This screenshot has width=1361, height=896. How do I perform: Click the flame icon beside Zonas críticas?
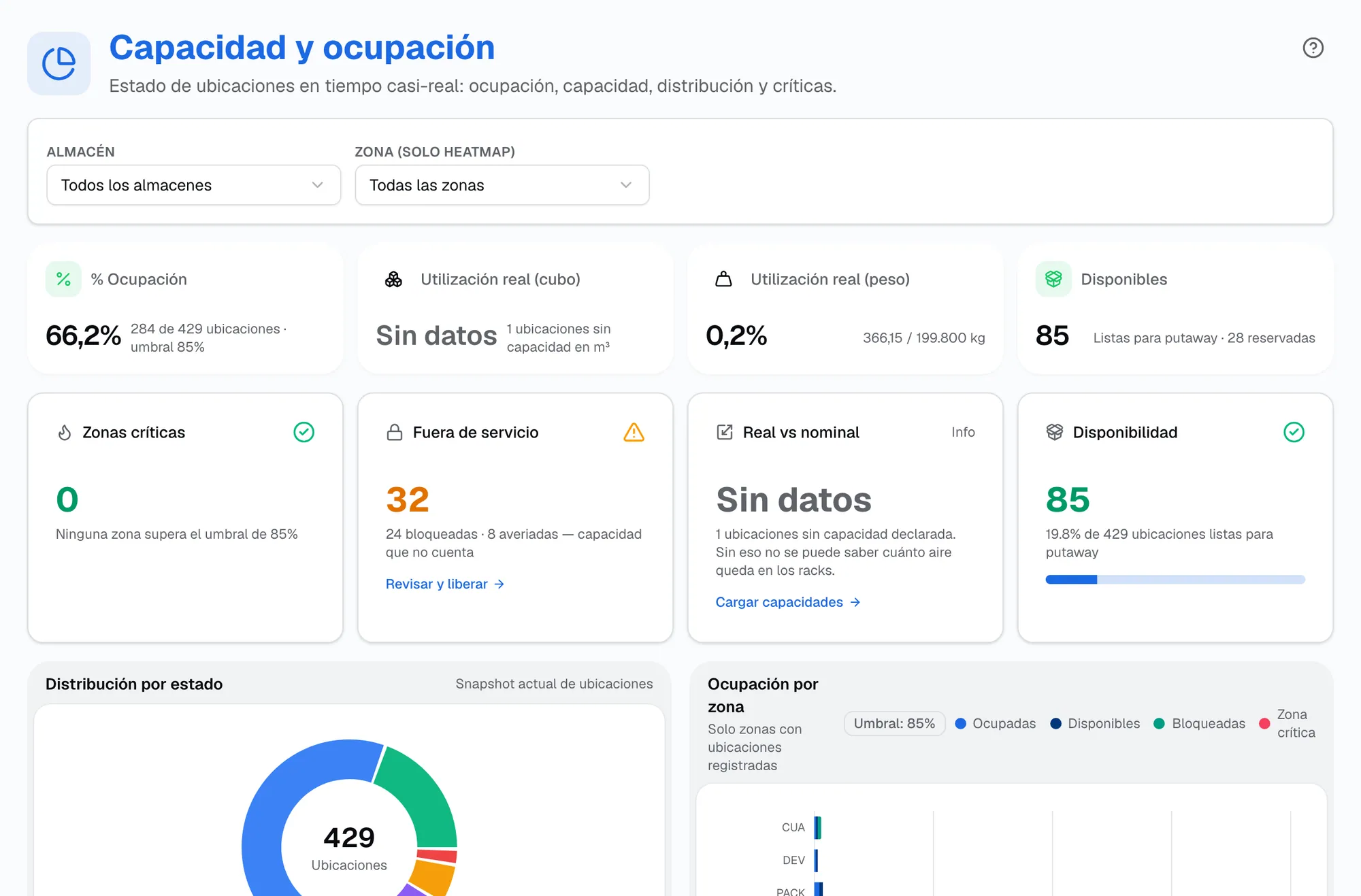(x=65, y=433)
